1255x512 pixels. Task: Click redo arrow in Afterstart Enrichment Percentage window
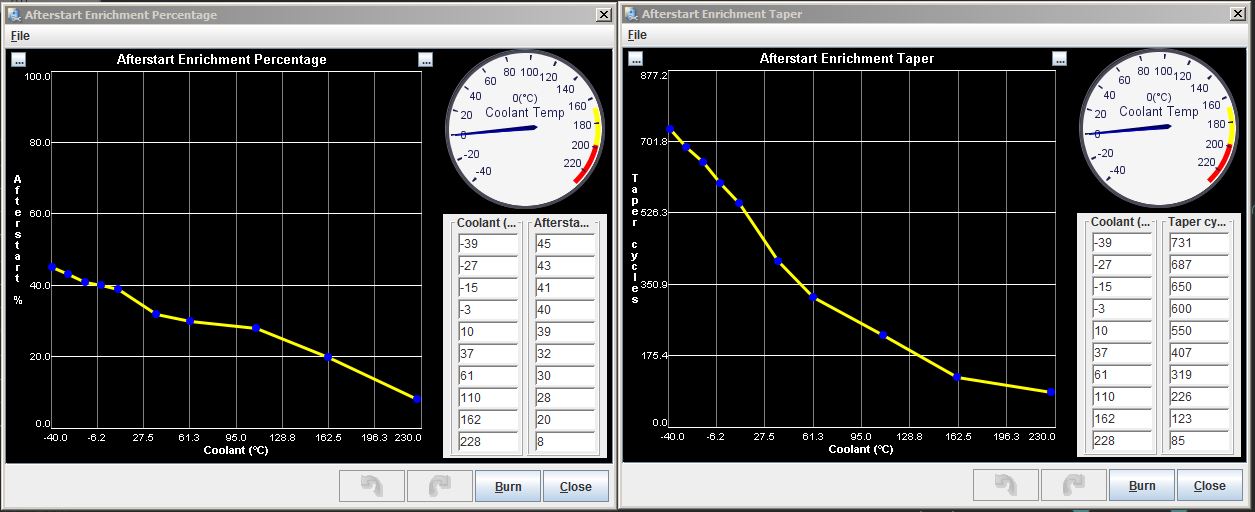[x=439, y=486]
